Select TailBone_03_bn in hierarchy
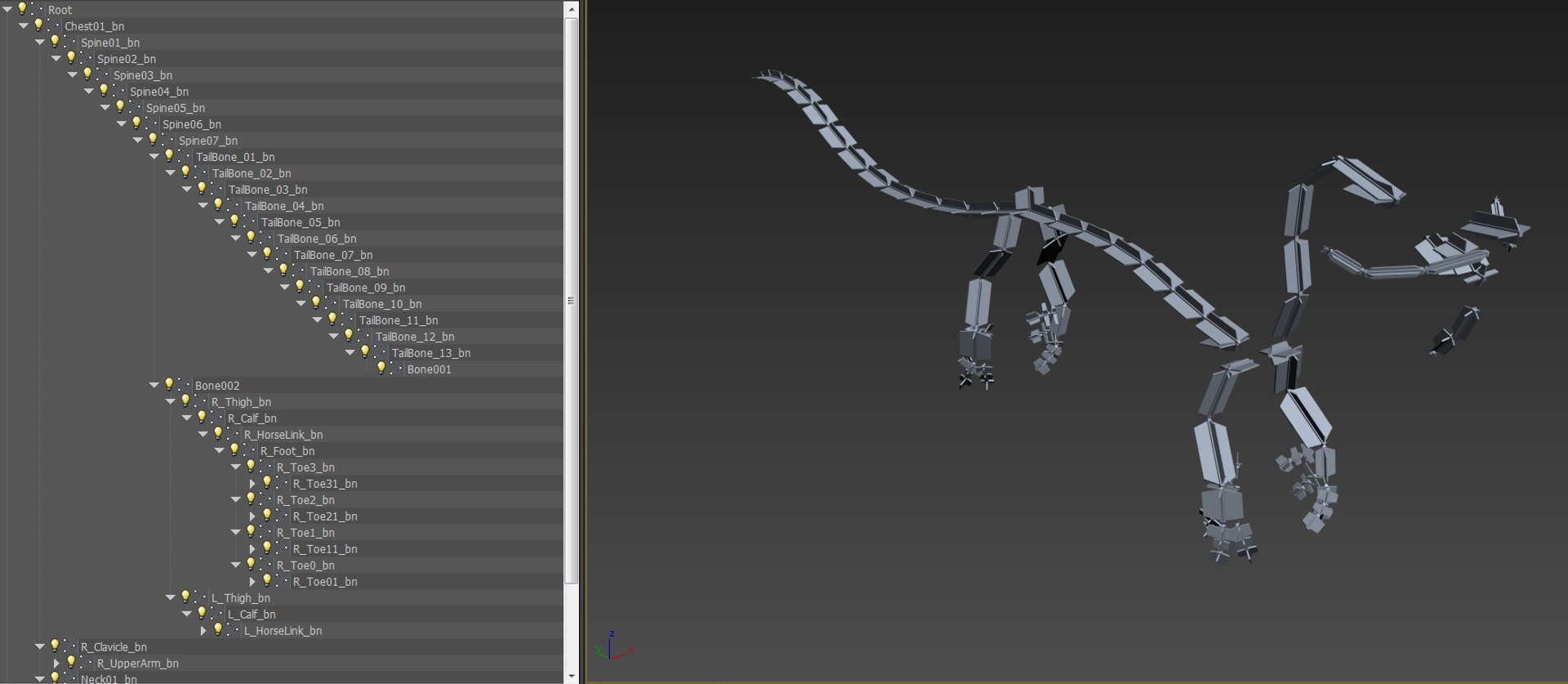The width and height of the screenshot is (1568, 684). click(268, 190)
